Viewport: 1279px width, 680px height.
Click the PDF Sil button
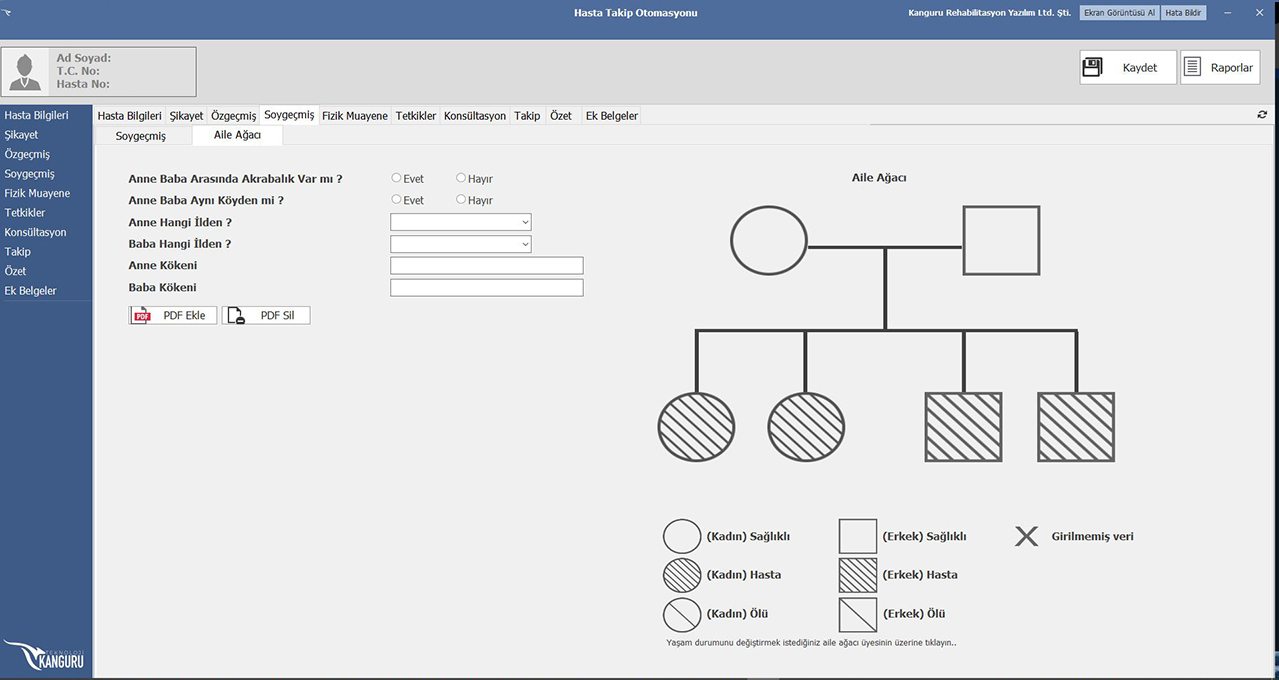coord(266,315)
